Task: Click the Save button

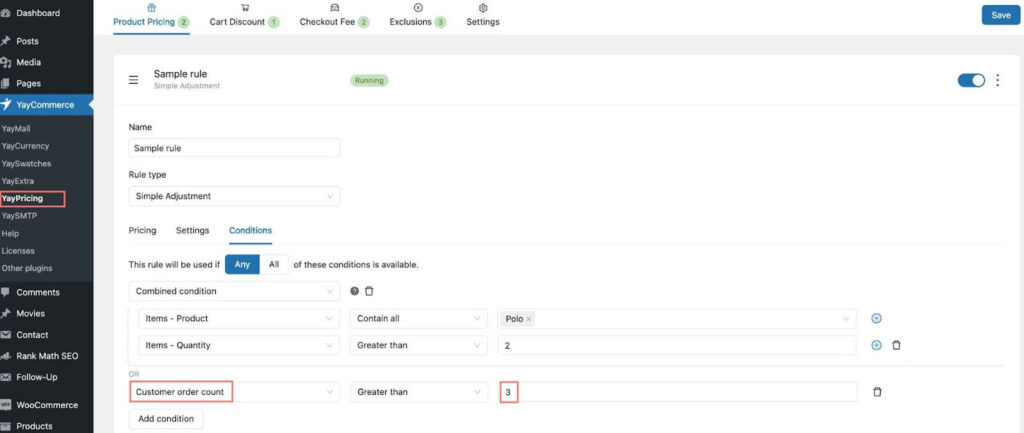Action: tap(1000, 15)
